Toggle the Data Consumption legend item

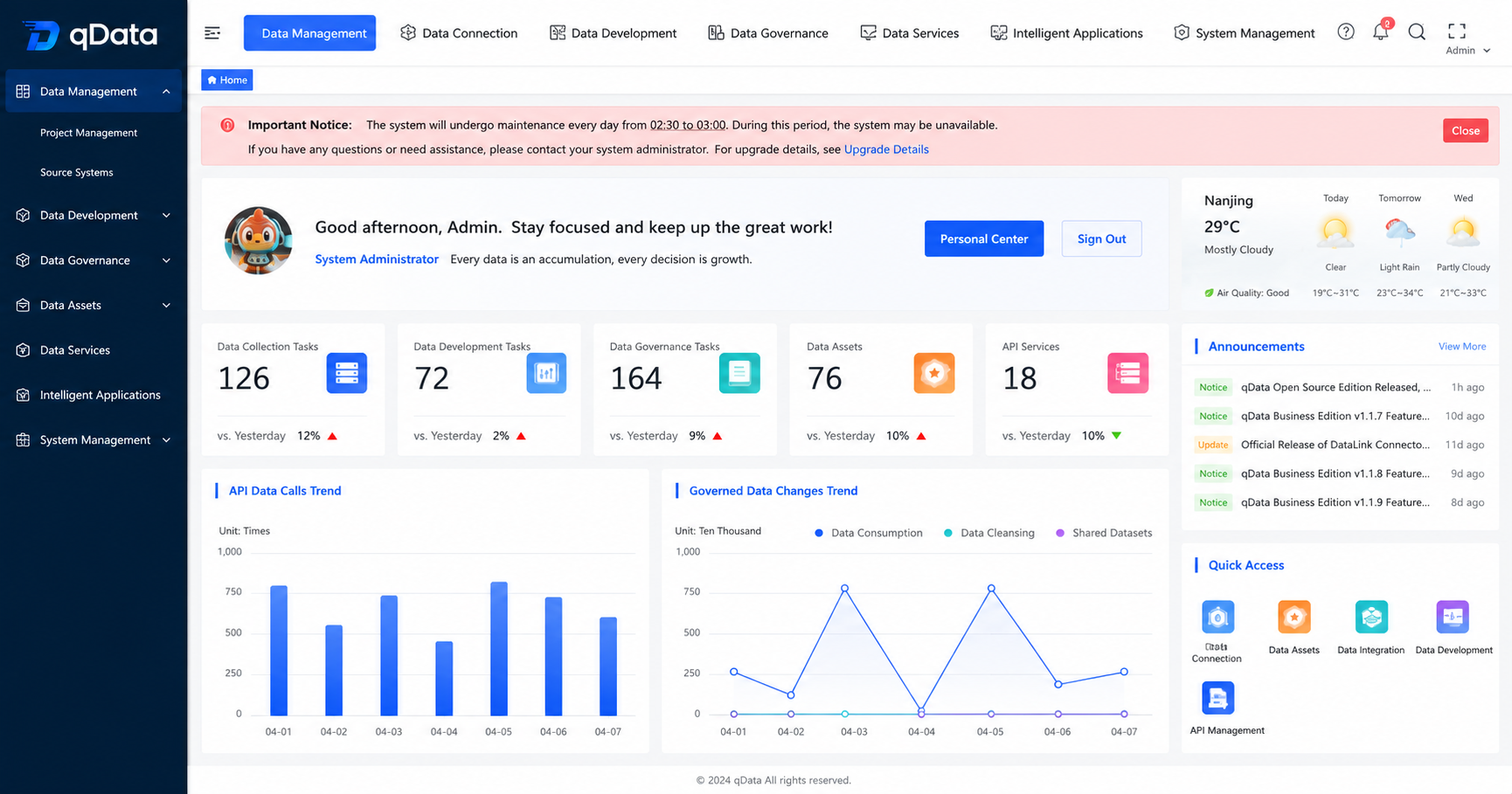pyautogui.click(x=868, y=533)
